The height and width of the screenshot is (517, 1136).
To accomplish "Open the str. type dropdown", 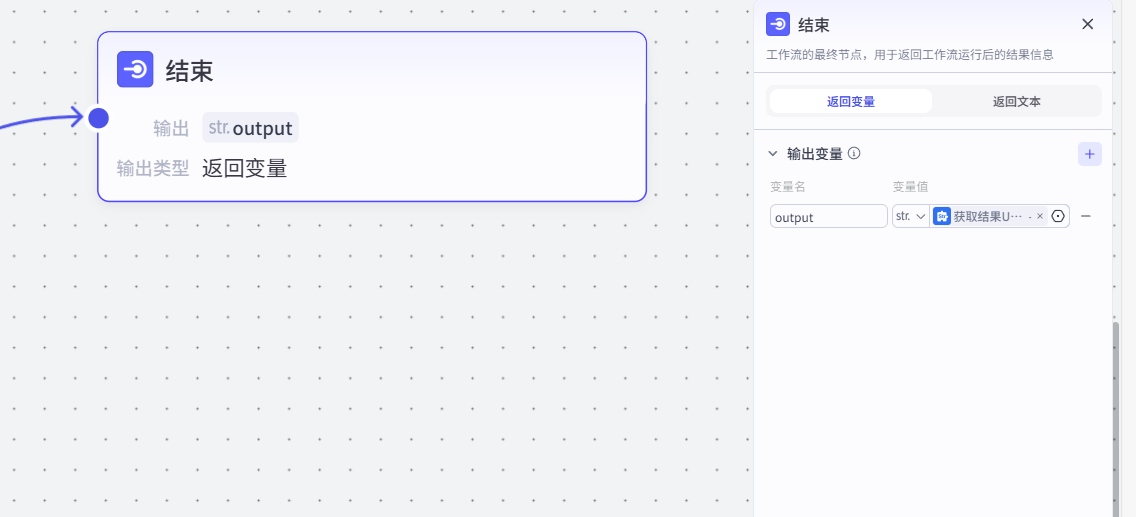I will click(910, 216).
